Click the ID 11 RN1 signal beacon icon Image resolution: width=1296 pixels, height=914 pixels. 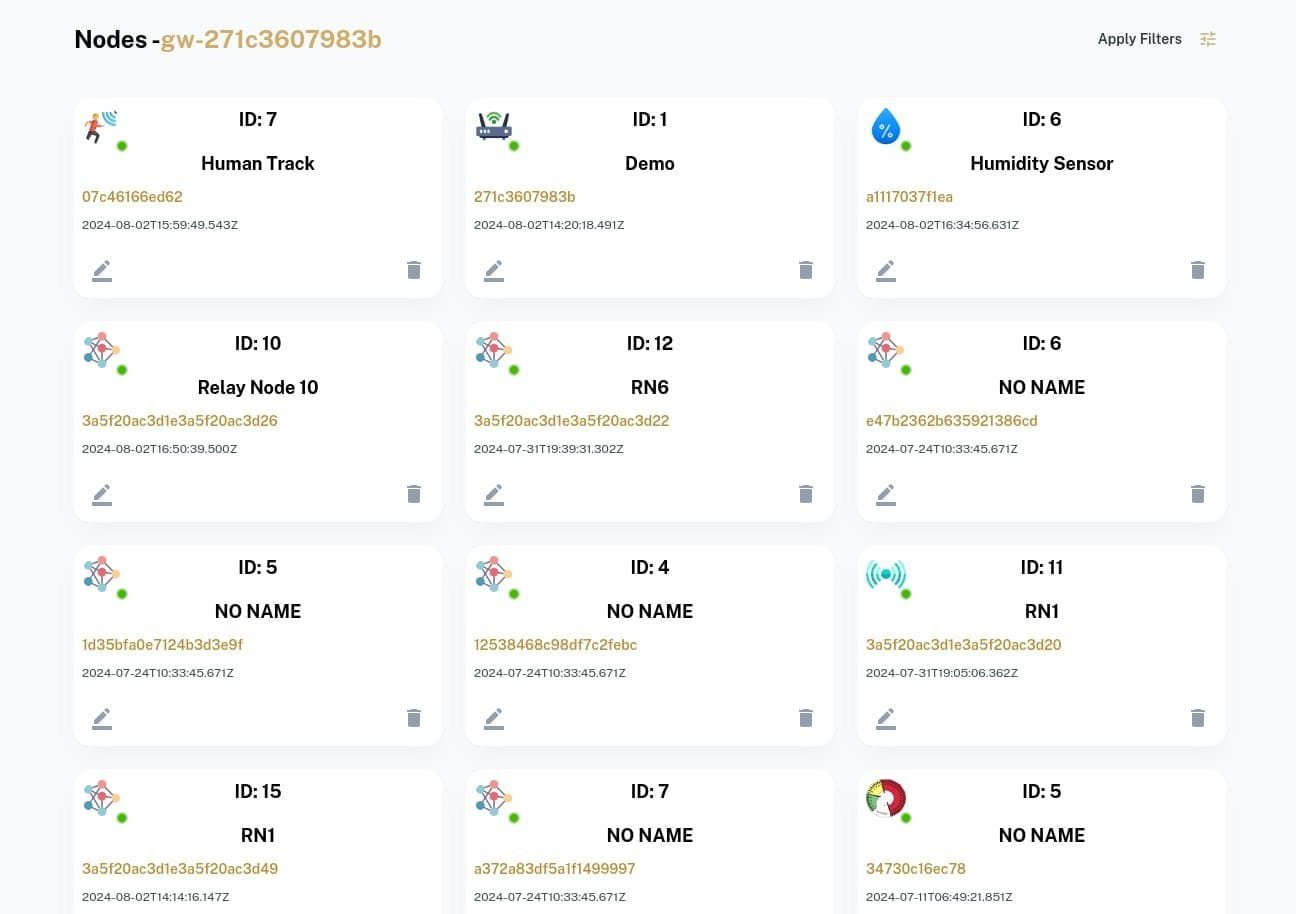click(886, 574)
